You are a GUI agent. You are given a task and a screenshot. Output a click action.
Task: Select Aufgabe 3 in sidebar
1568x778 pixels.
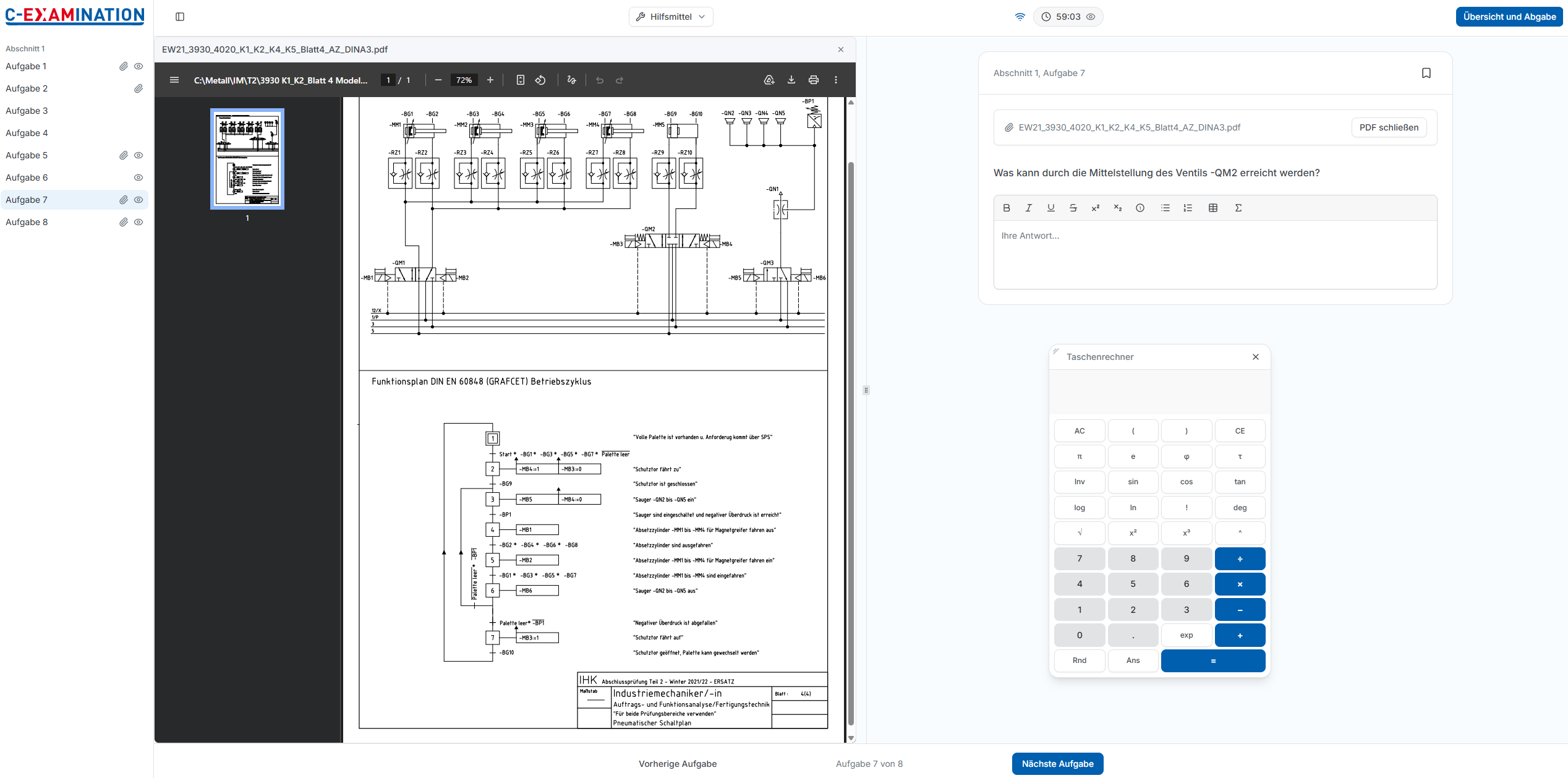click(27, 111)
